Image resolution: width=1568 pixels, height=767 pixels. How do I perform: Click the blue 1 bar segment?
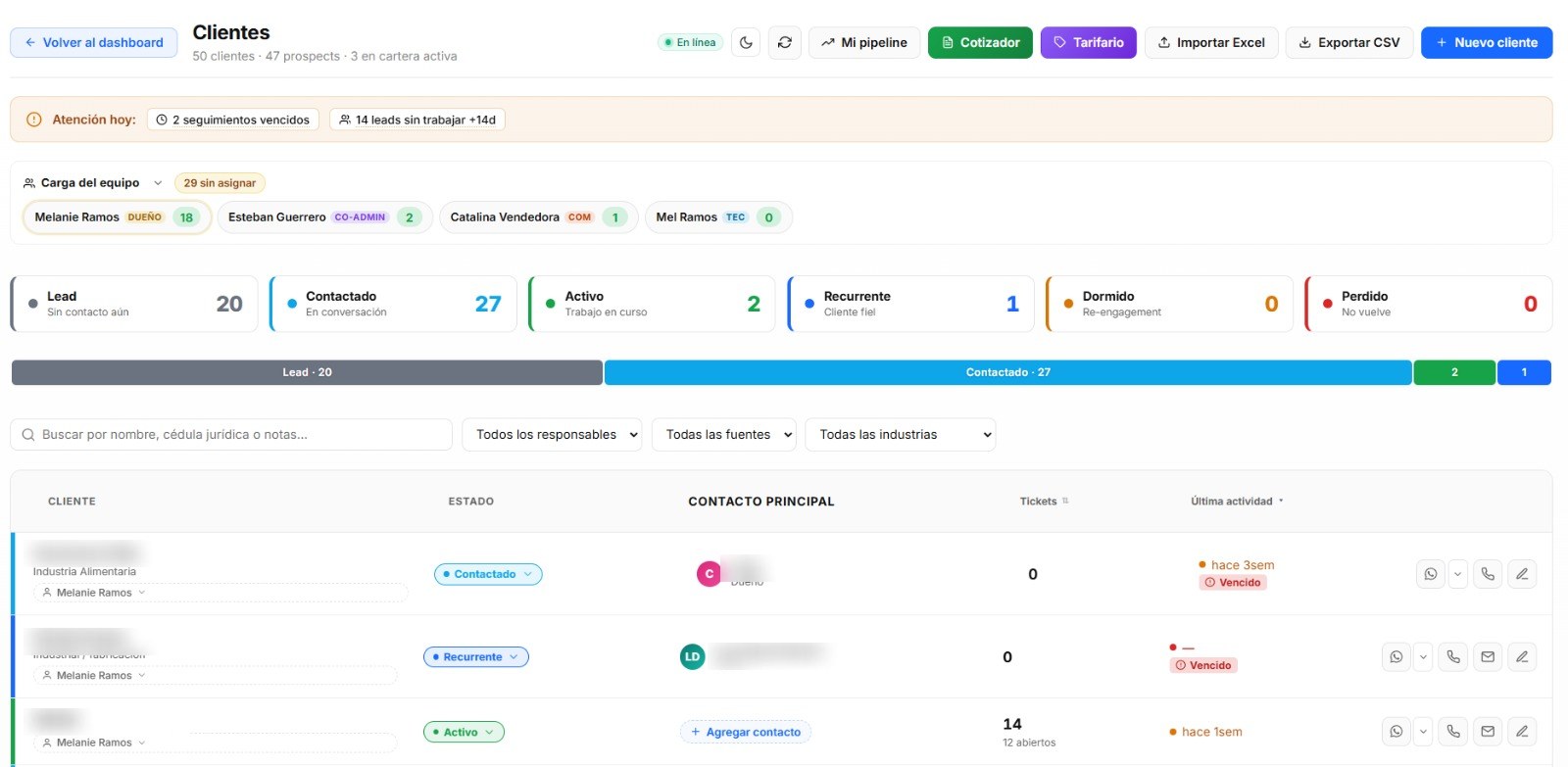1524,372
